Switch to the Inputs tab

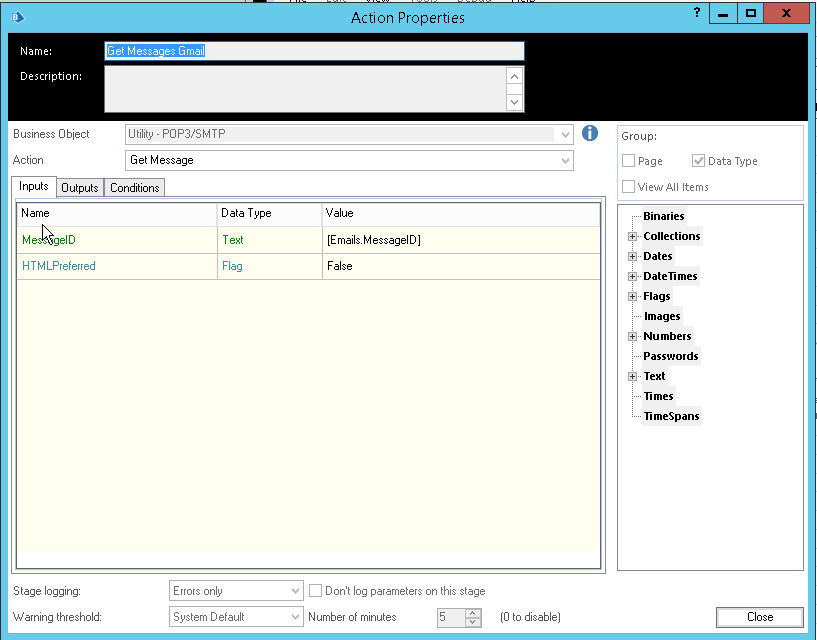pos(34,187)
